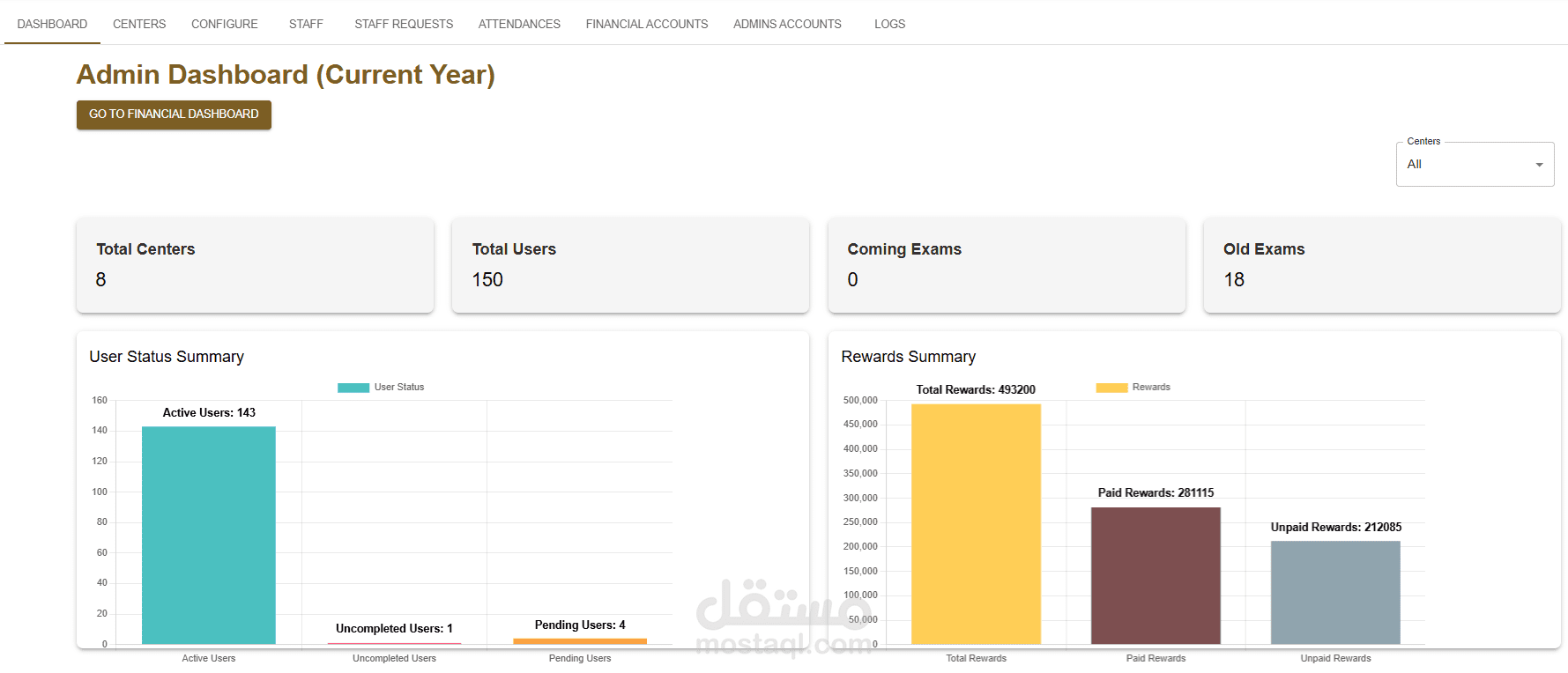Click the Total Centers card

coord(255,265)
